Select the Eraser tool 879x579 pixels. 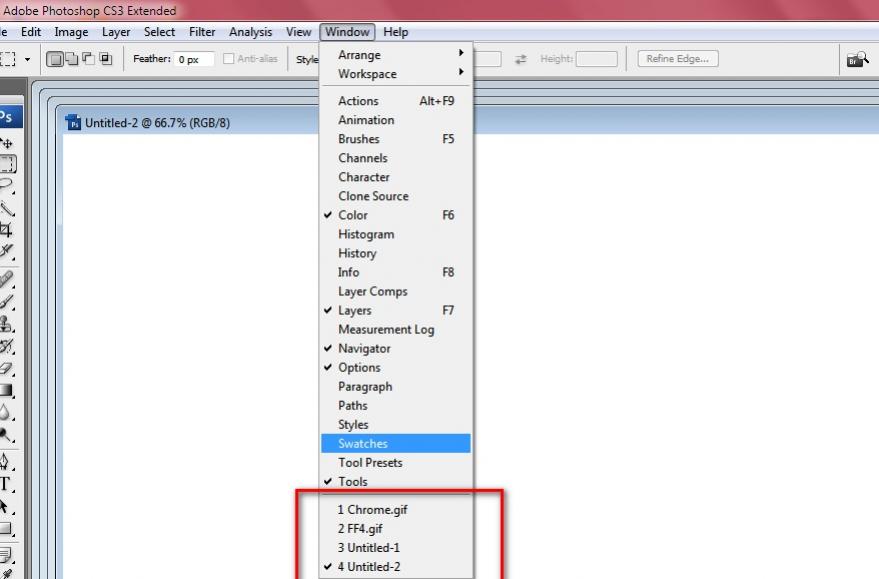(7, 368)
